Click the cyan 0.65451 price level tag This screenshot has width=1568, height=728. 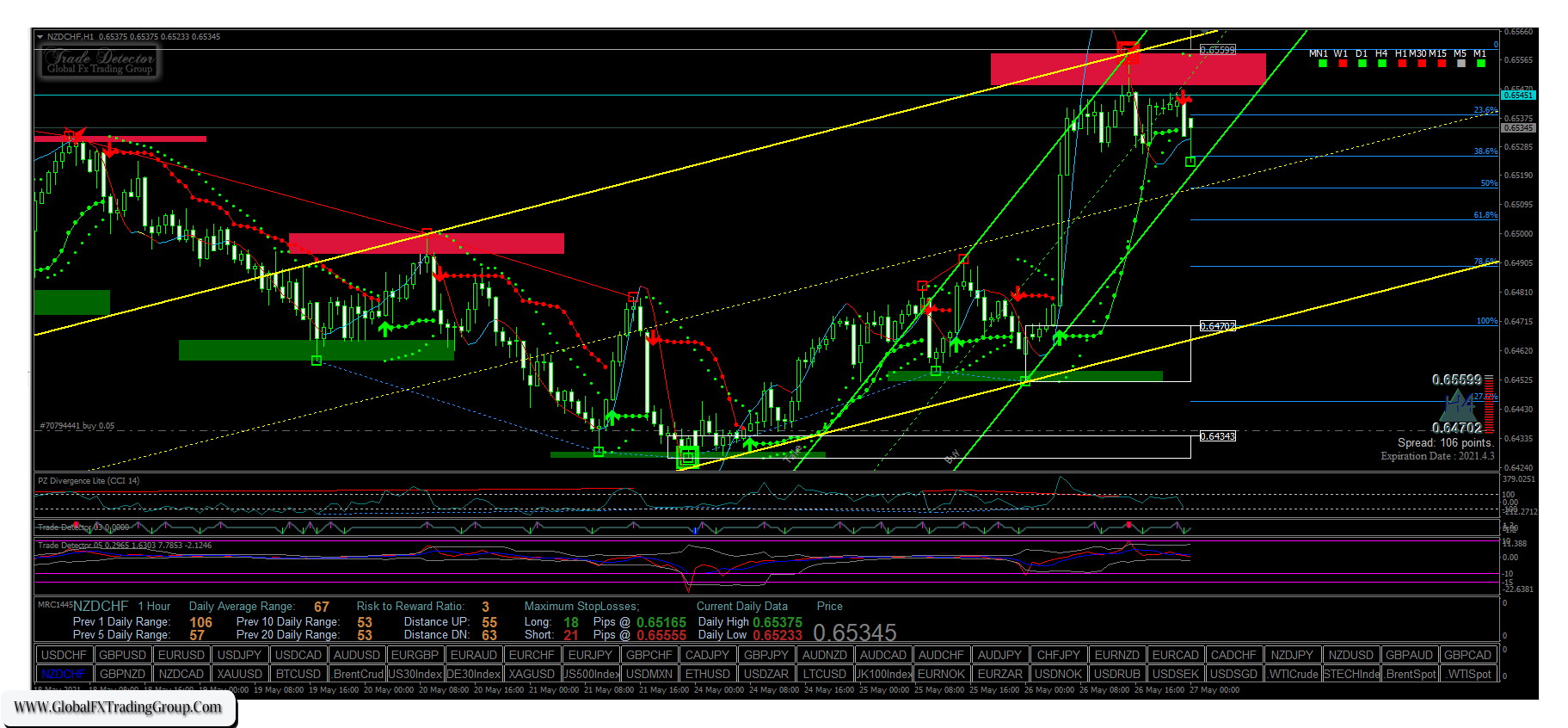[x=1518, y=95]
